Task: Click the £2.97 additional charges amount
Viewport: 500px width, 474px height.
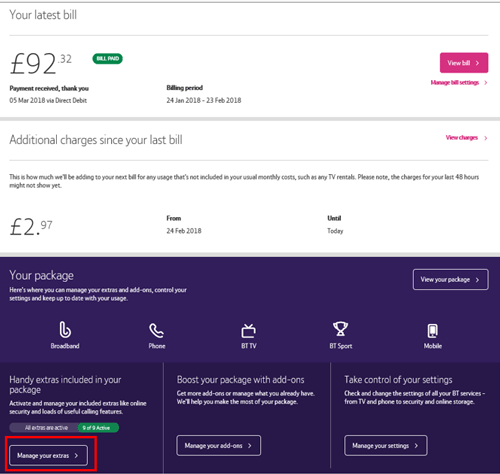Action: point(31,227)
